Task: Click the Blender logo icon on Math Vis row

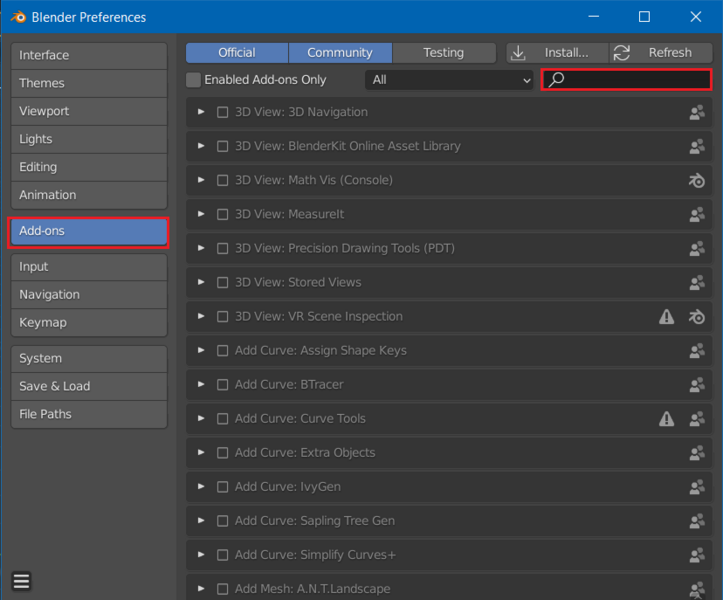Action: pyautogui.click(x=697, y=180)
